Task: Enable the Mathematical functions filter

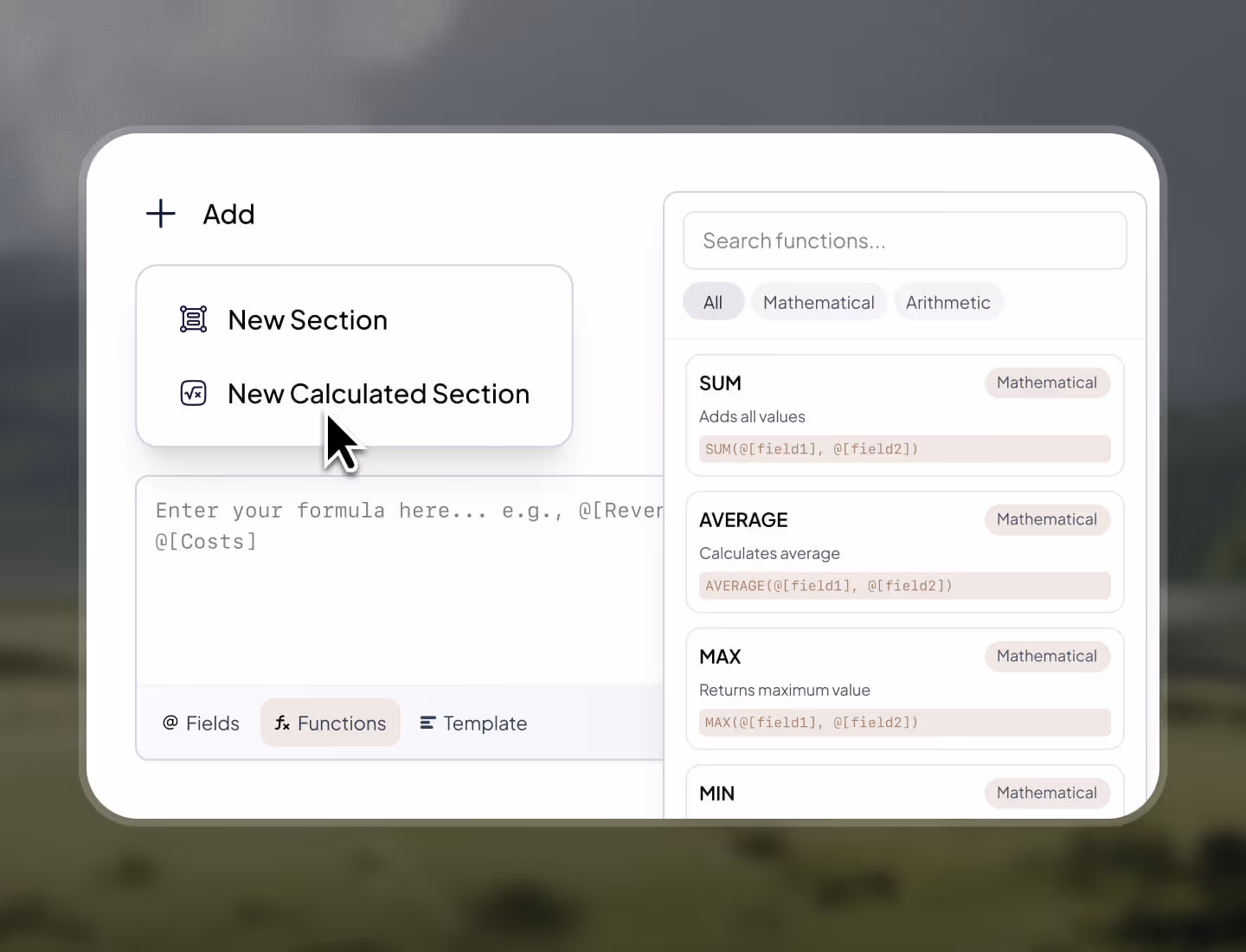Action: click(819, 301)
